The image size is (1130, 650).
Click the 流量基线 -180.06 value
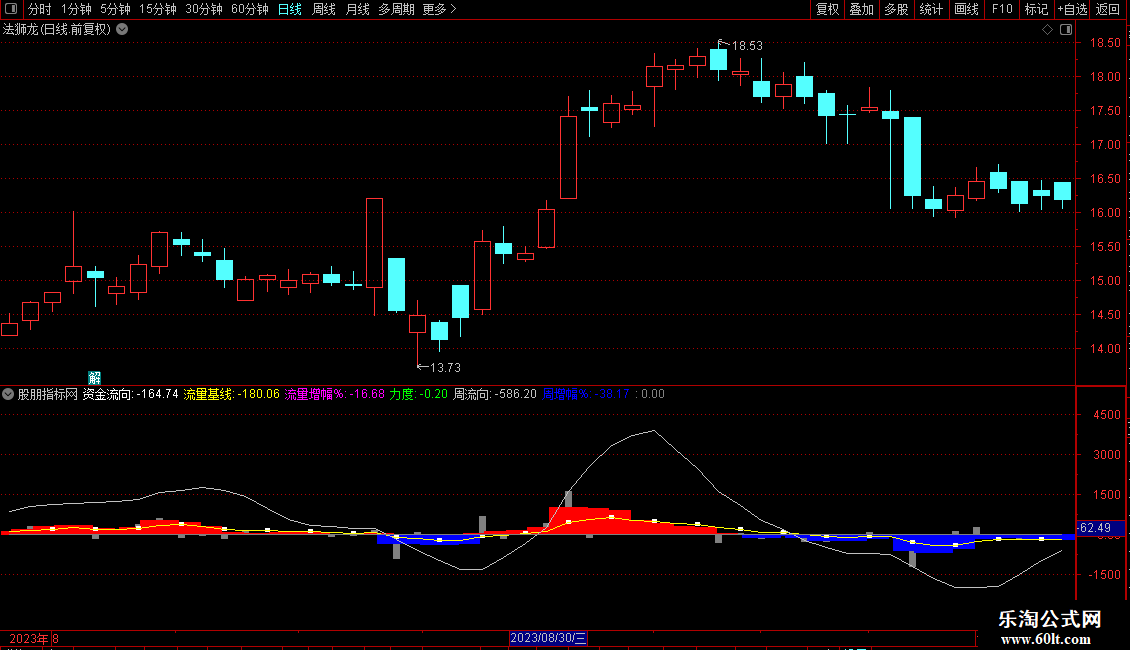click(231, 394)
